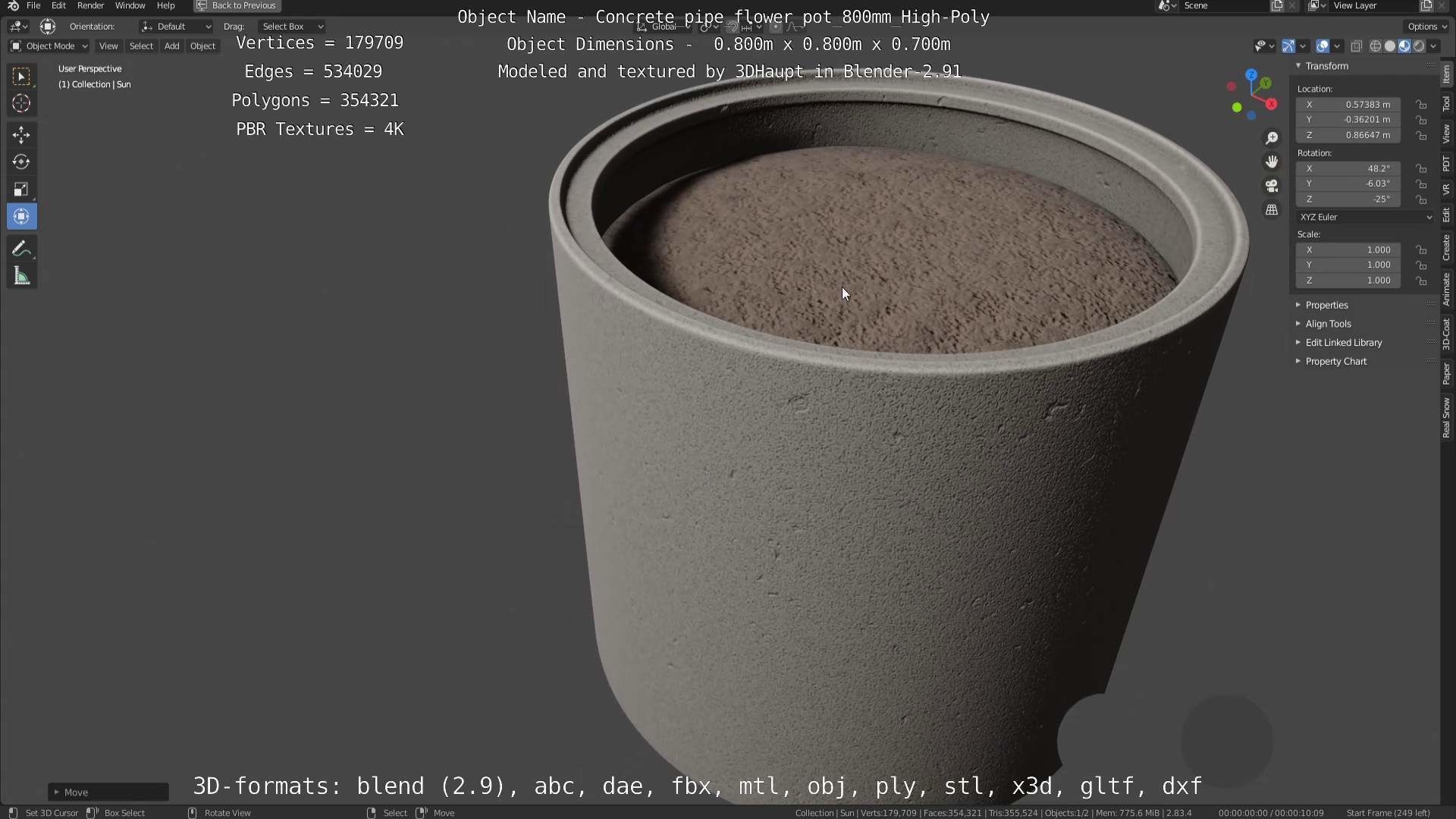1456x819 pixels.
Task: Open the Add menu in viewport header
Action: click(172, 46)
